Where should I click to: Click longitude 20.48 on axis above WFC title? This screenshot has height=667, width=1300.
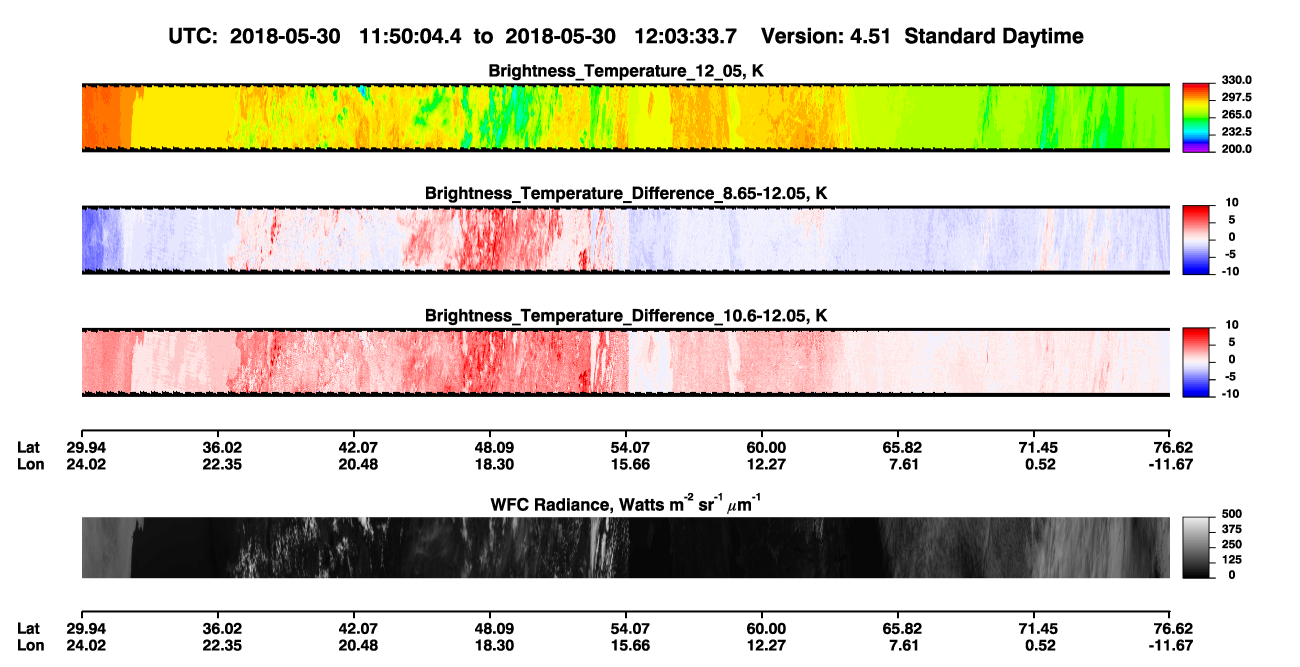(353, 464)
